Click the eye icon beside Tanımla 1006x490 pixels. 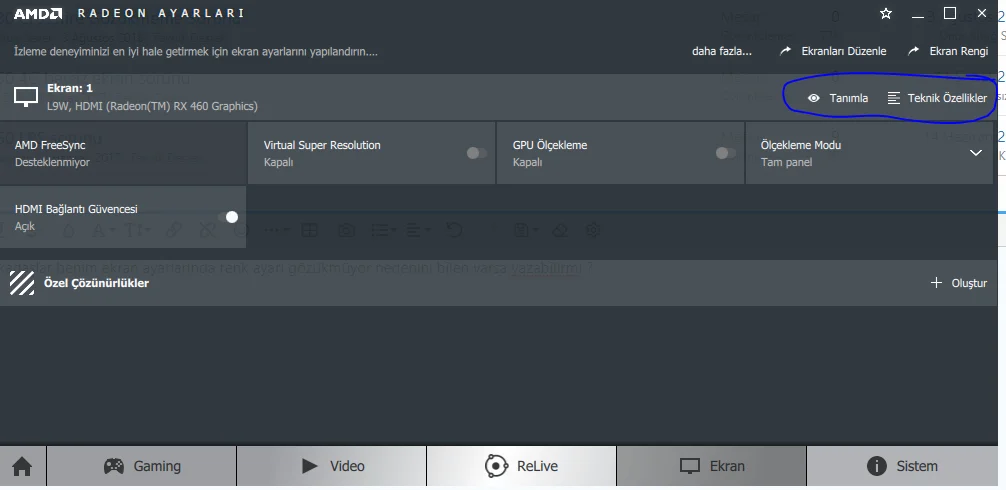coord(814,98)
